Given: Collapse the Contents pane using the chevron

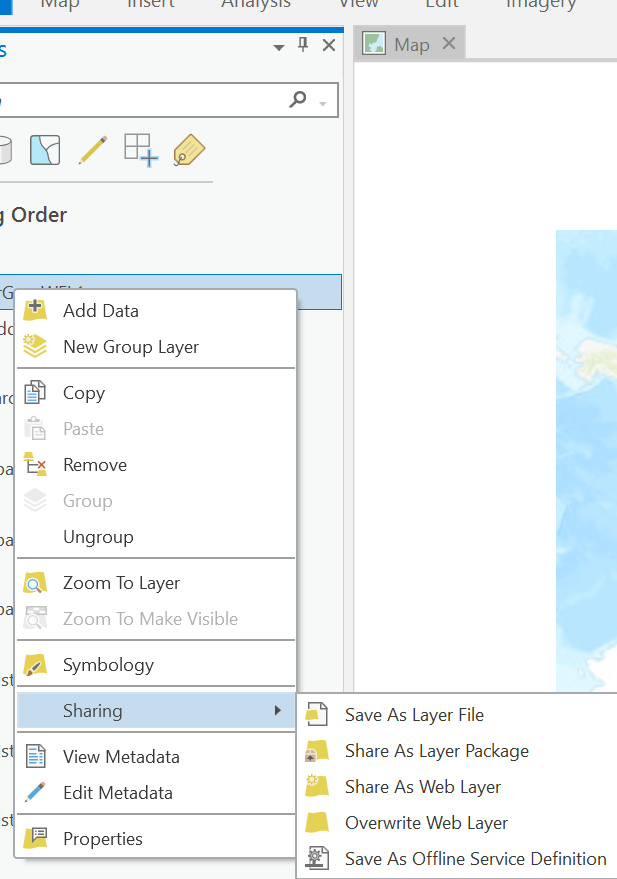Looking at the screenshot, I should 278,46.
